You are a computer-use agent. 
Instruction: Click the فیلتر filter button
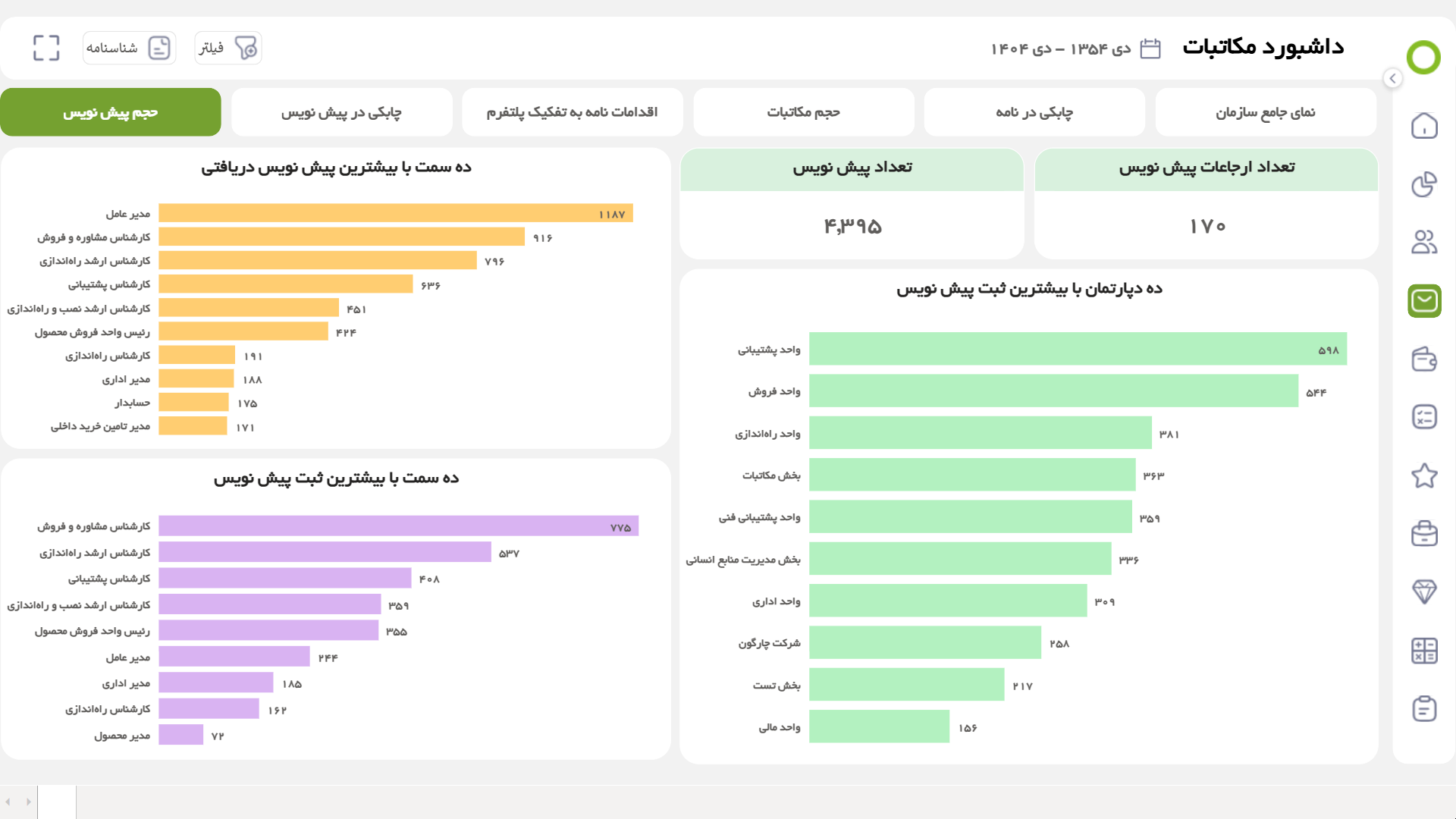tap(228, 48)
